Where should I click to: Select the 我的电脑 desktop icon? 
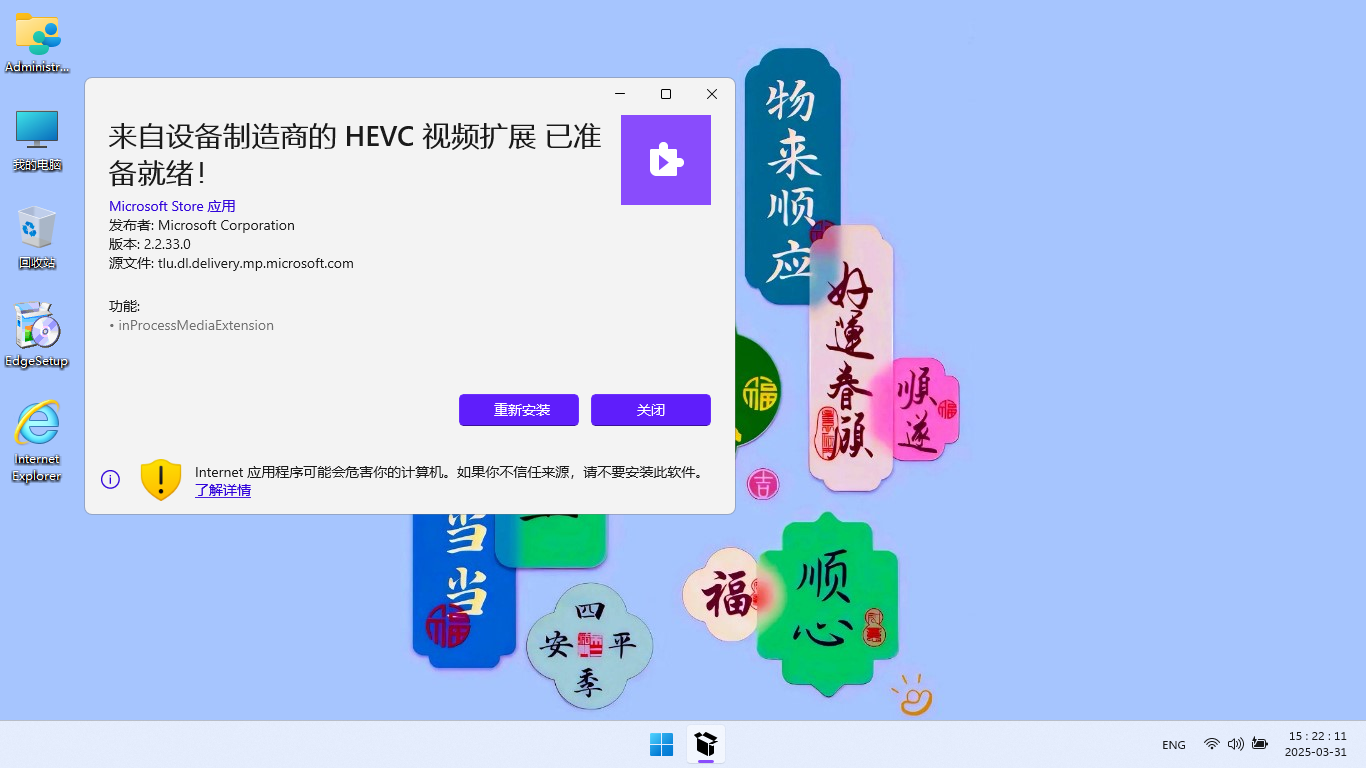pos(37,140)
